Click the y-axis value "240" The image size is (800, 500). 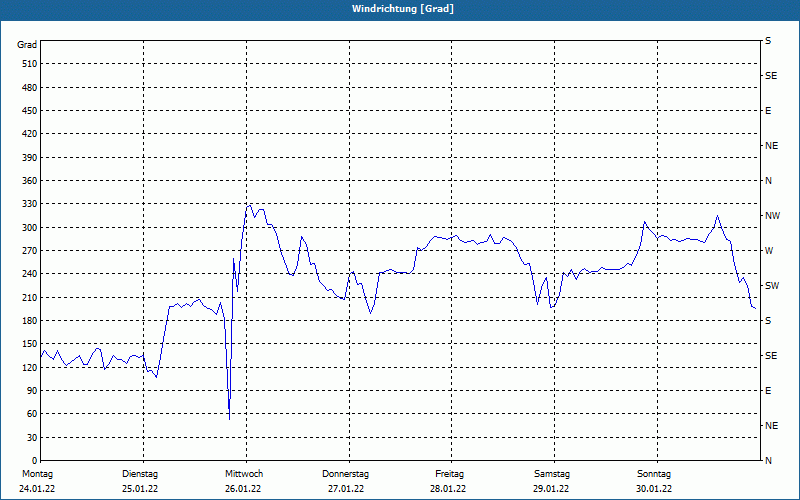pyautogui.click(x=30, y=274)
